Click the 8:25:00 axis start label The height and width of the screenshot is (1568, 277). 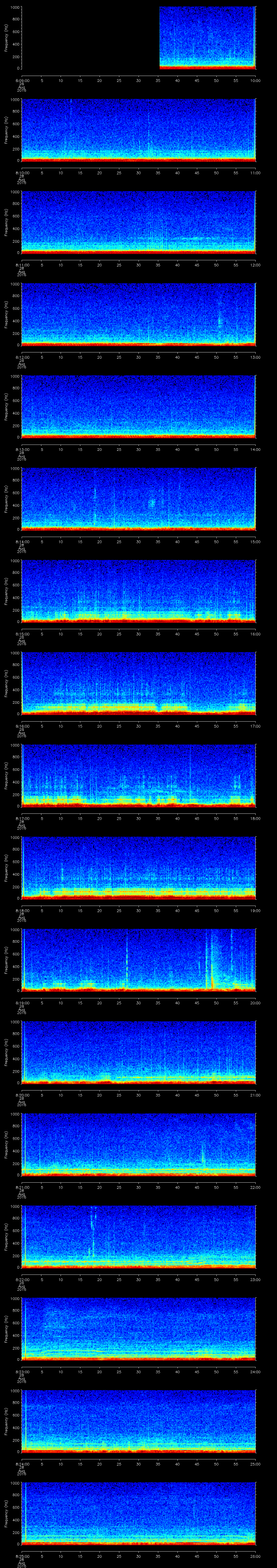tap(22, 1556)
